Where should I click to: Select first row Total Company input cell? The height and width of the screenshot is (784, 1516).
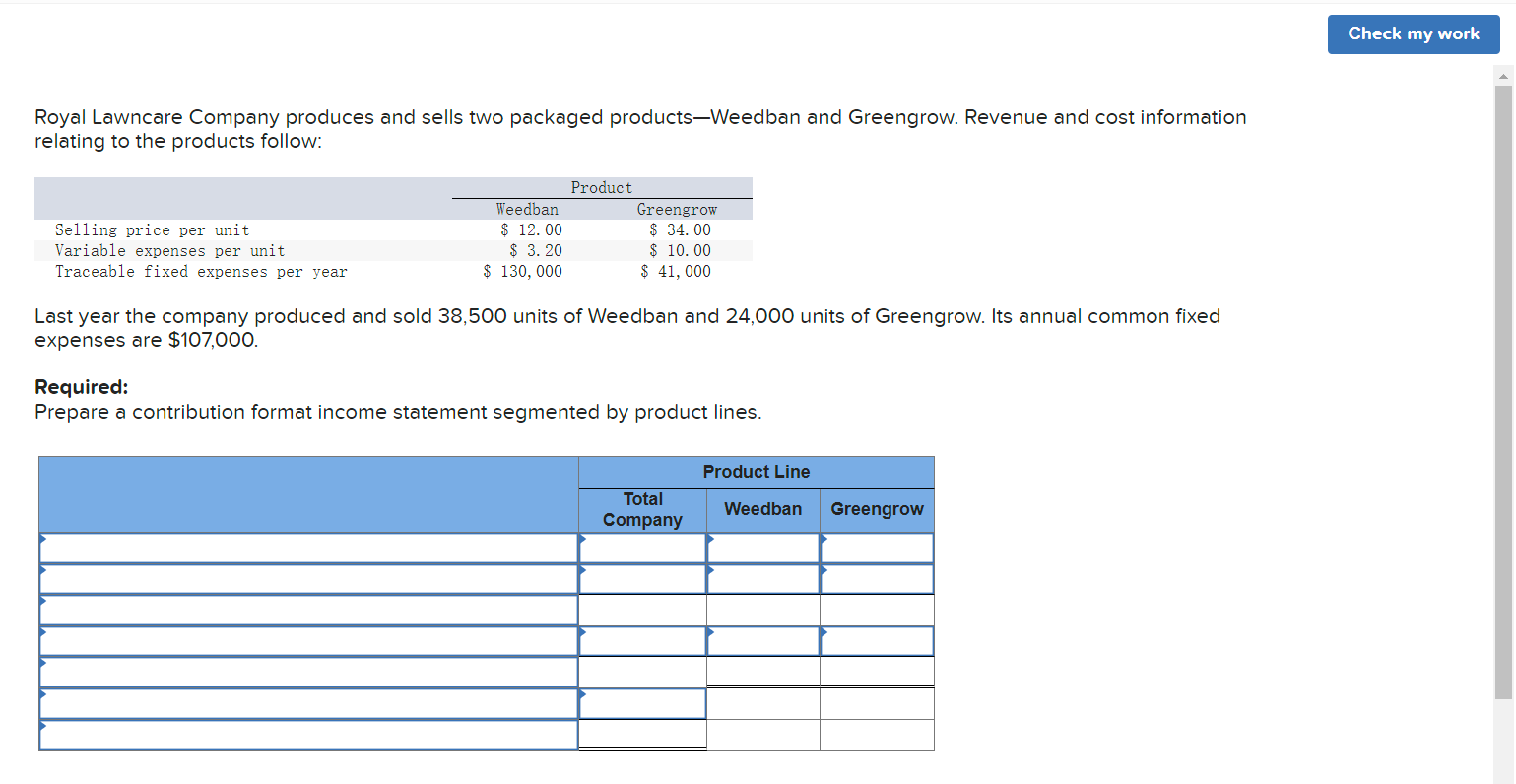(642, 549)
